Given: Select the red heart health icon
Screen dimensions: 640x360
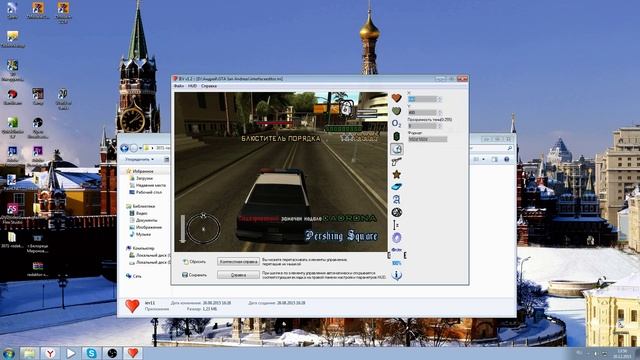Looking at the screenshot, I should (x=396, y=98).
